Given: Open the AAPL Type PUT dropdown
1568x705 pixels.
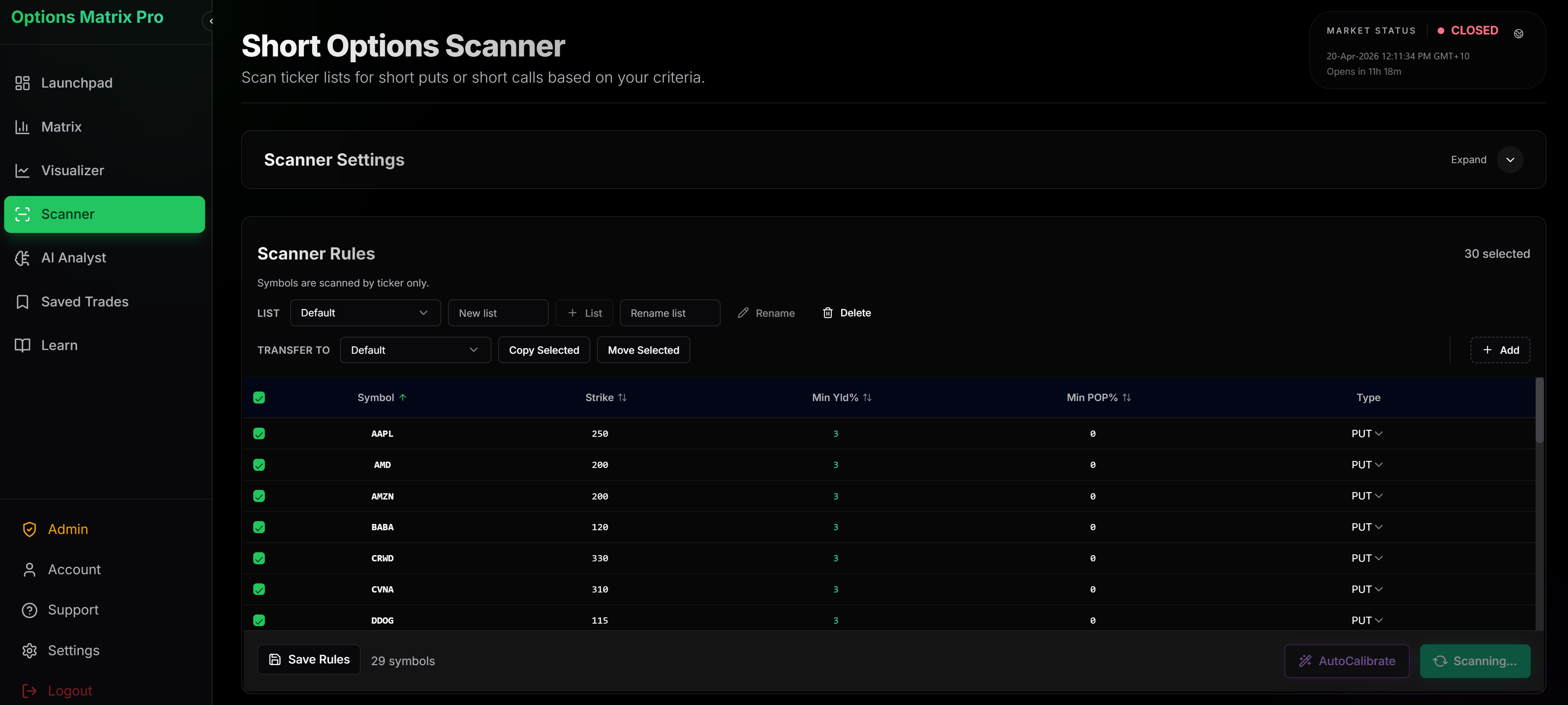Looking at the screenshot, I should click(1367, 433).
